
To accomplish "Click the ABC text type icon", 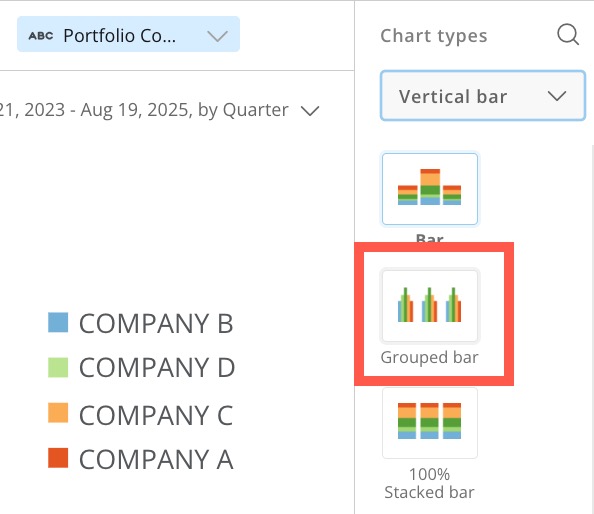I will [x=41, y=36].
